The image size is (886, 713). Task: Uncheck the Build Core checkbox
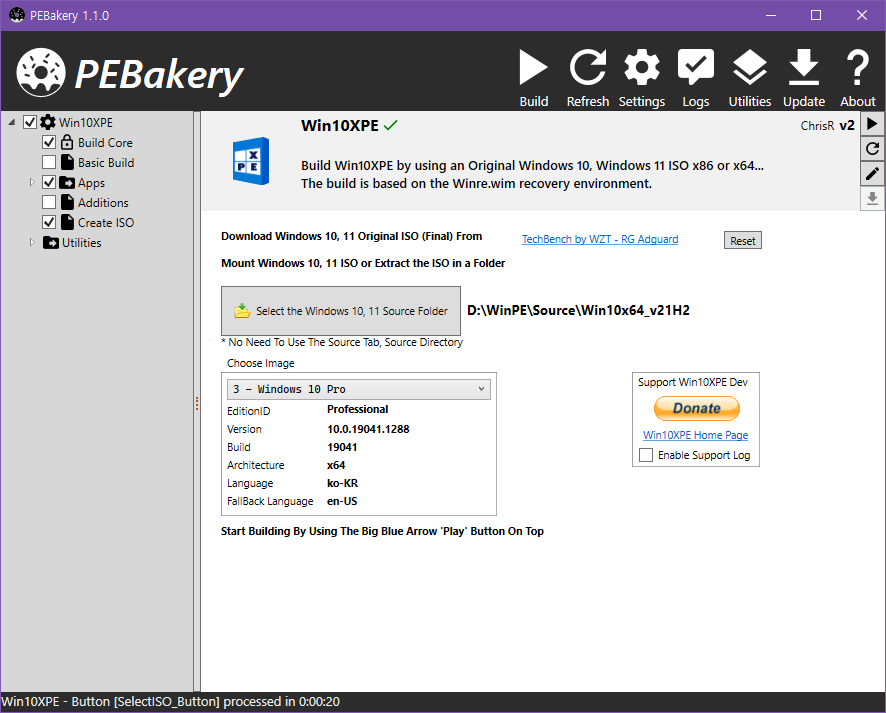coord(49,142)
